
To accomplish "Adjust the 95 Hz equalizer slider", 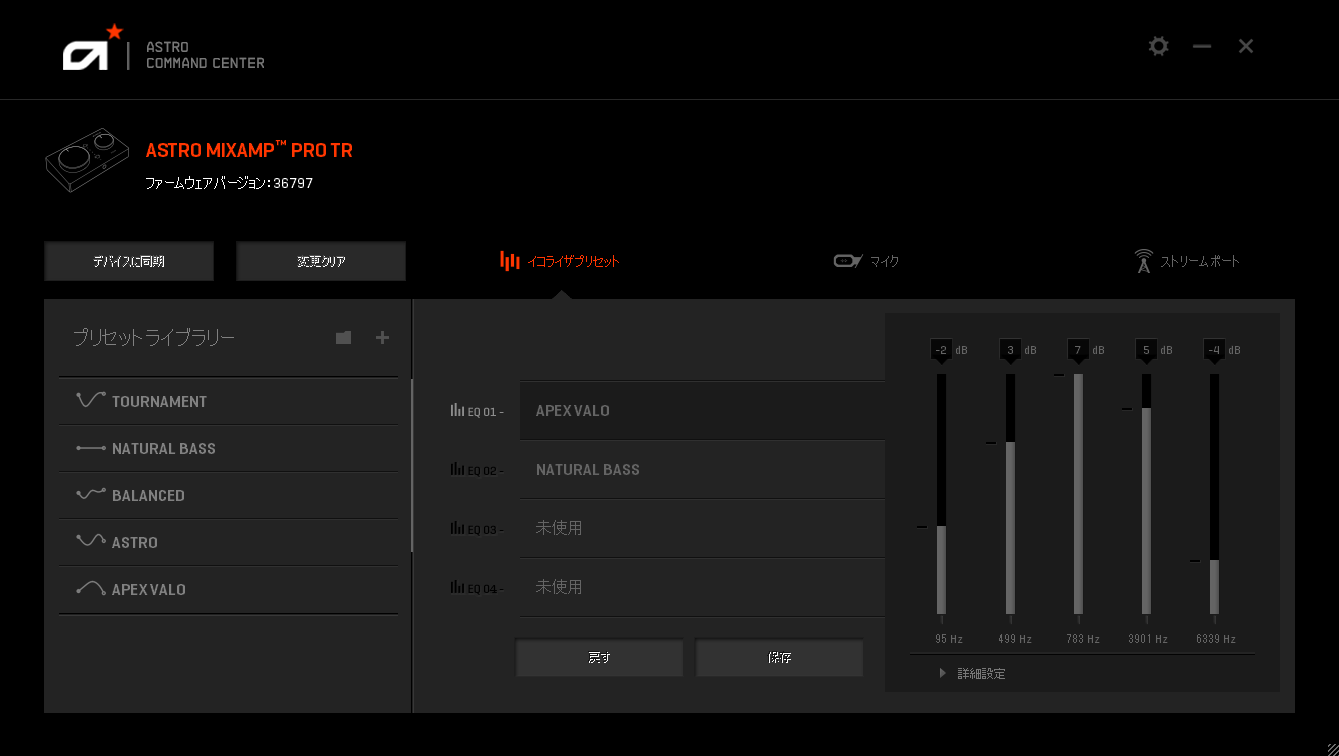I will click(x=941, y=525).
